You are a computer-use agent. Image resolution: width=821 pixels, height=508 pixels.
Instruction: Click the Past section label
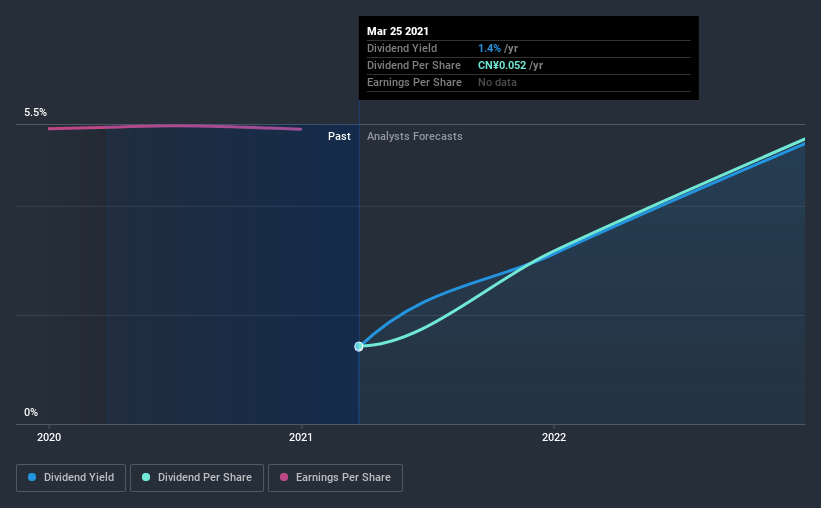coord(339,136)
